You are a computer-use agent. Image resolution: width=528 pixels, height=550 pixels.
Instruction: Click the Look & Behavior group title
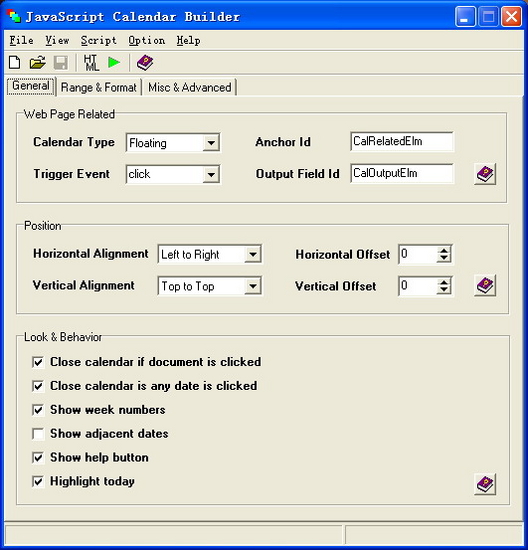point(63,337)
